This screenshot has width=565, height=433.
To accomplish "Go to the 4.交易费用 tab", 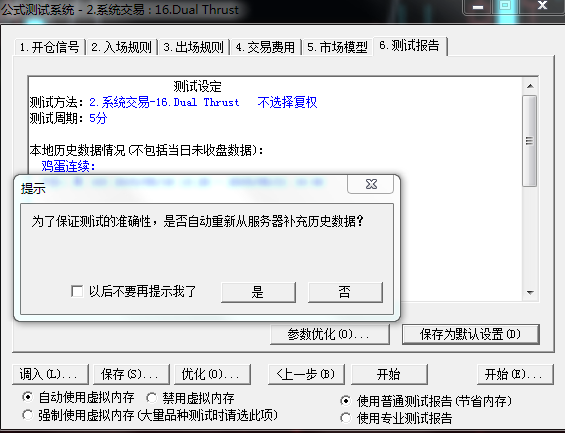I will pyautogui.click(x=266, y=47).
